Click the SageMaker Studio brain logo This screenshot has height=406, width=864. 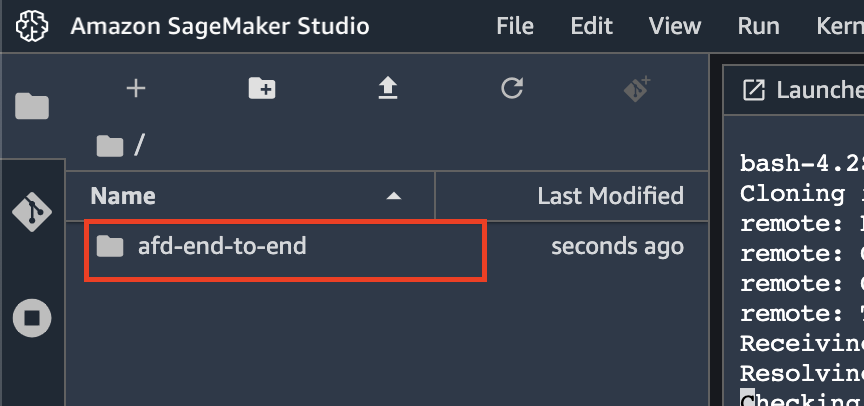pos(32,26)
